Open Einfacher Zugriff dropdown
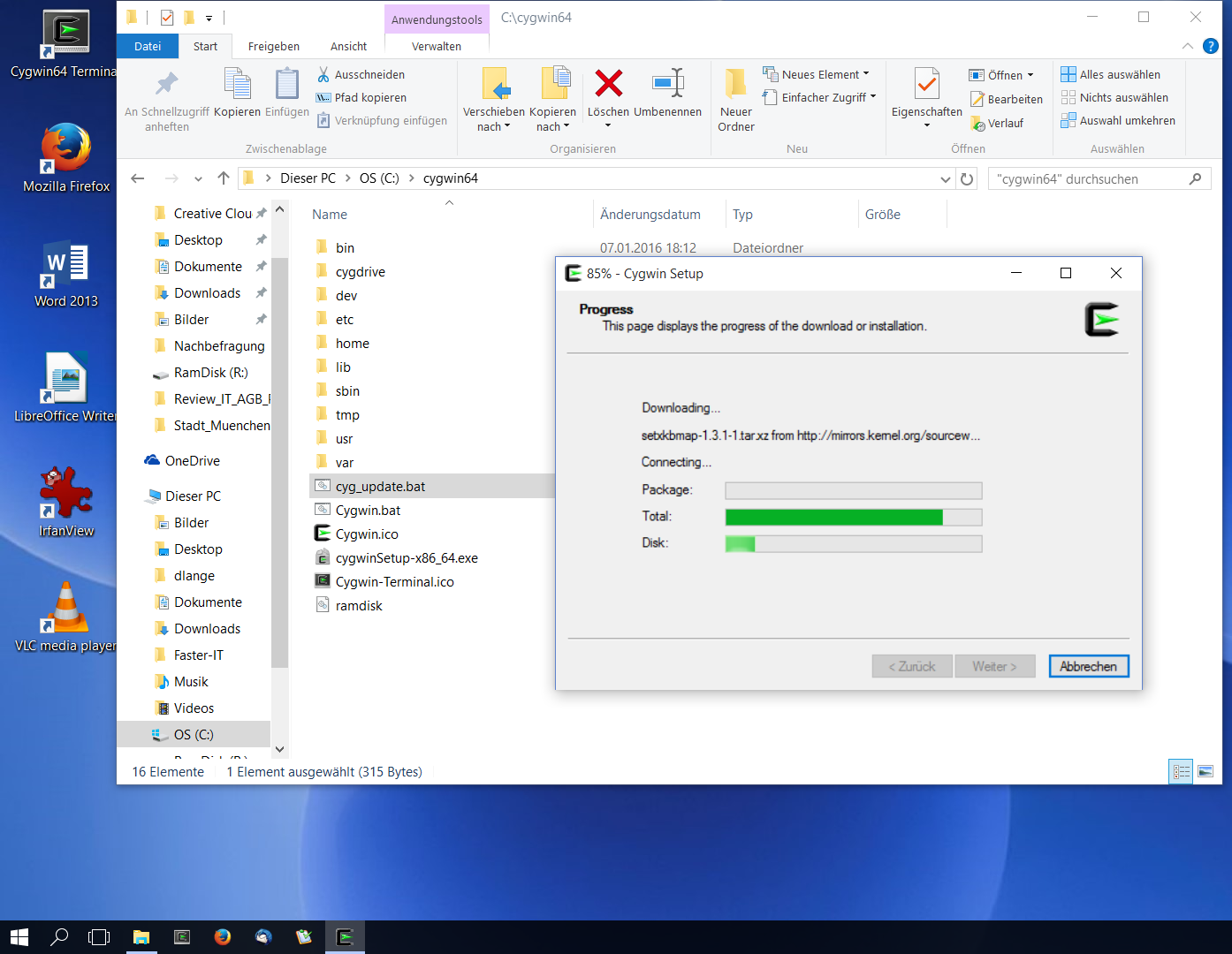This screenshot has width=1232, height=954. point(873,97)
